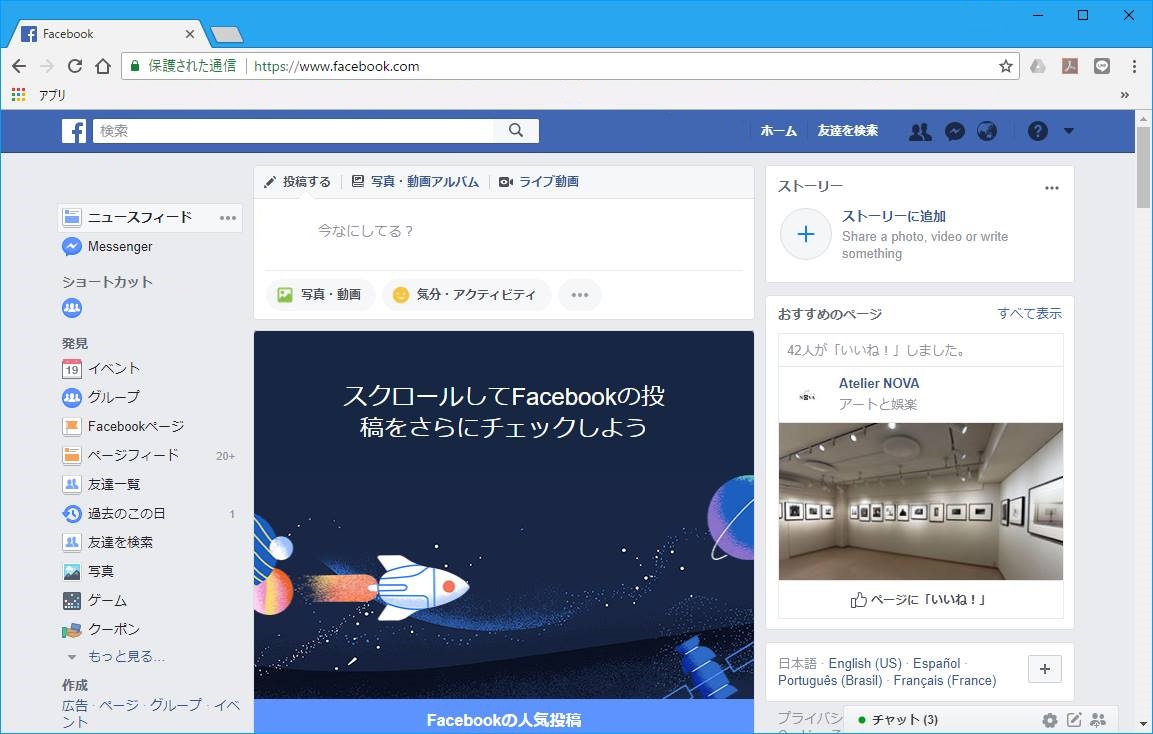The height and width of the screenshot is (734, 1153).
Task: Click ホーム in the top navigation
Action: (x=778, y=131)
